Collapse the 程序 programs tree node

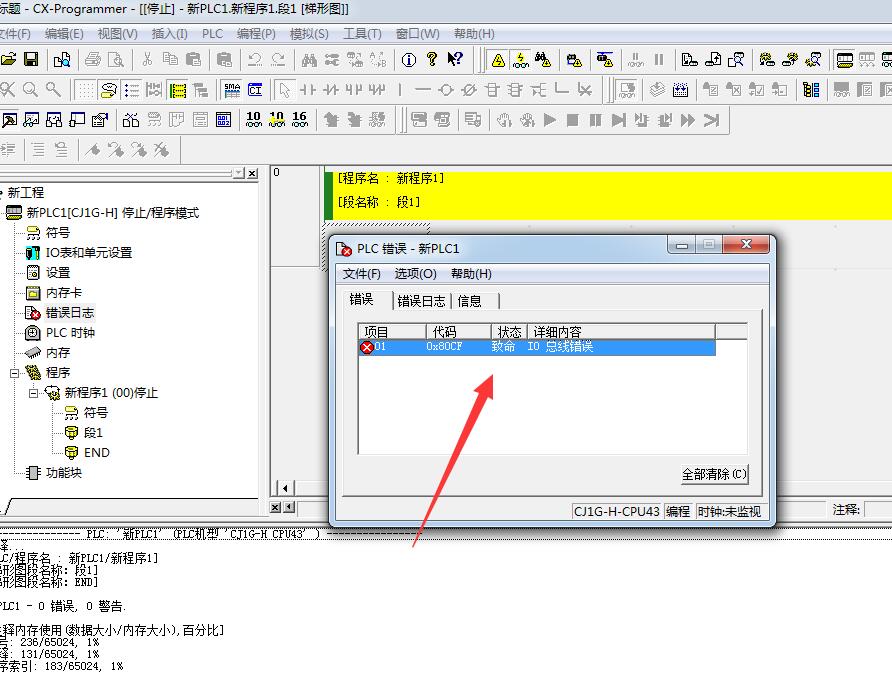(x=15, y=372)
